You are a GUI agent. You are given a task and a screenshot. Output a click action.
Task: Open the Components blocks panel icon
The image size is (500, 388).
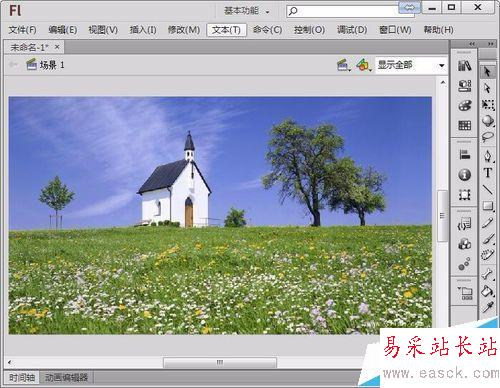click(x=465, y=244)
